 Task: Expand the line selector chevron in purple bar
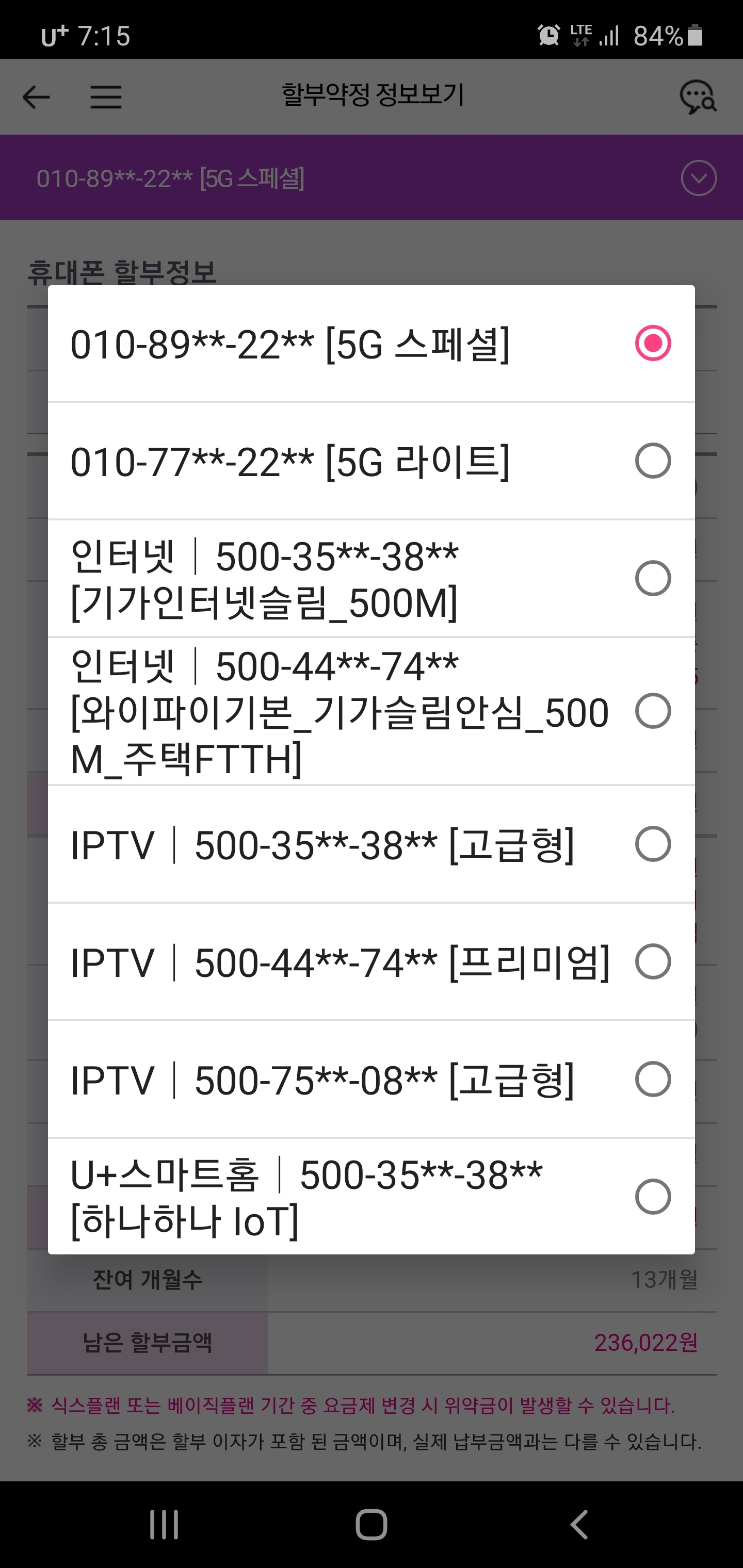click(x=699, y=178)
